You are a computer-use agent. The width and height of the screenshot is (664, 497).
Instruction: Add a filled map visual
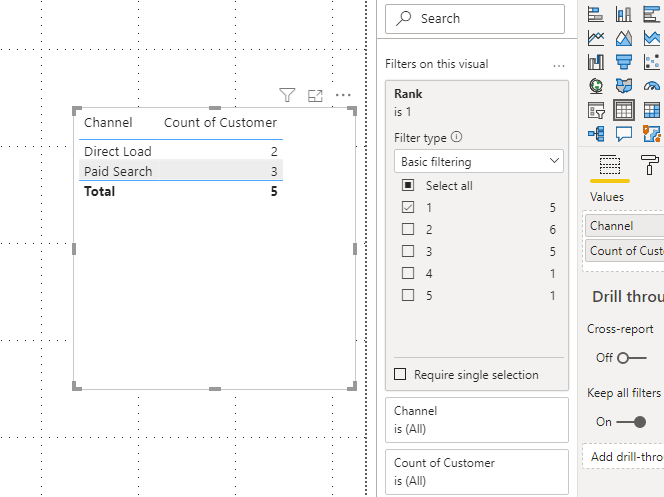(624, 86)
